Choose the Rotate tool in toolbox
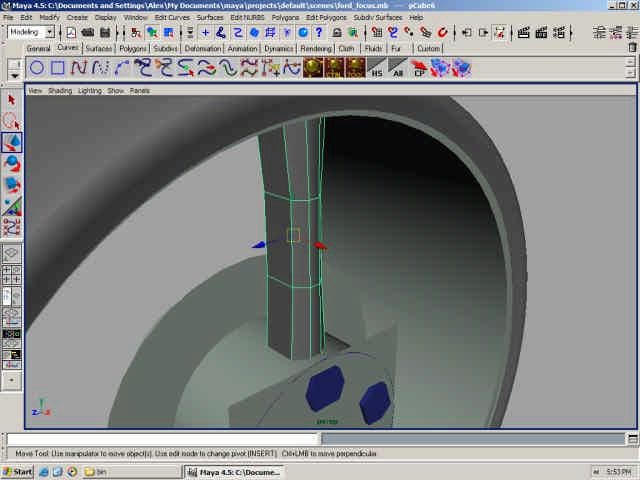This screenshot has height=480, width=640. (x=12, y=164)
